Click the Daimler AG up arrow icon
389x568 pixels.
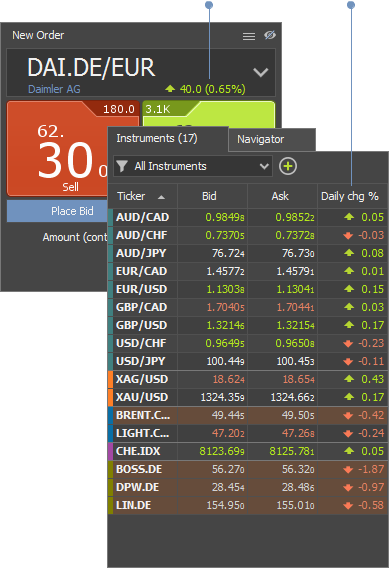pos(170,88)
